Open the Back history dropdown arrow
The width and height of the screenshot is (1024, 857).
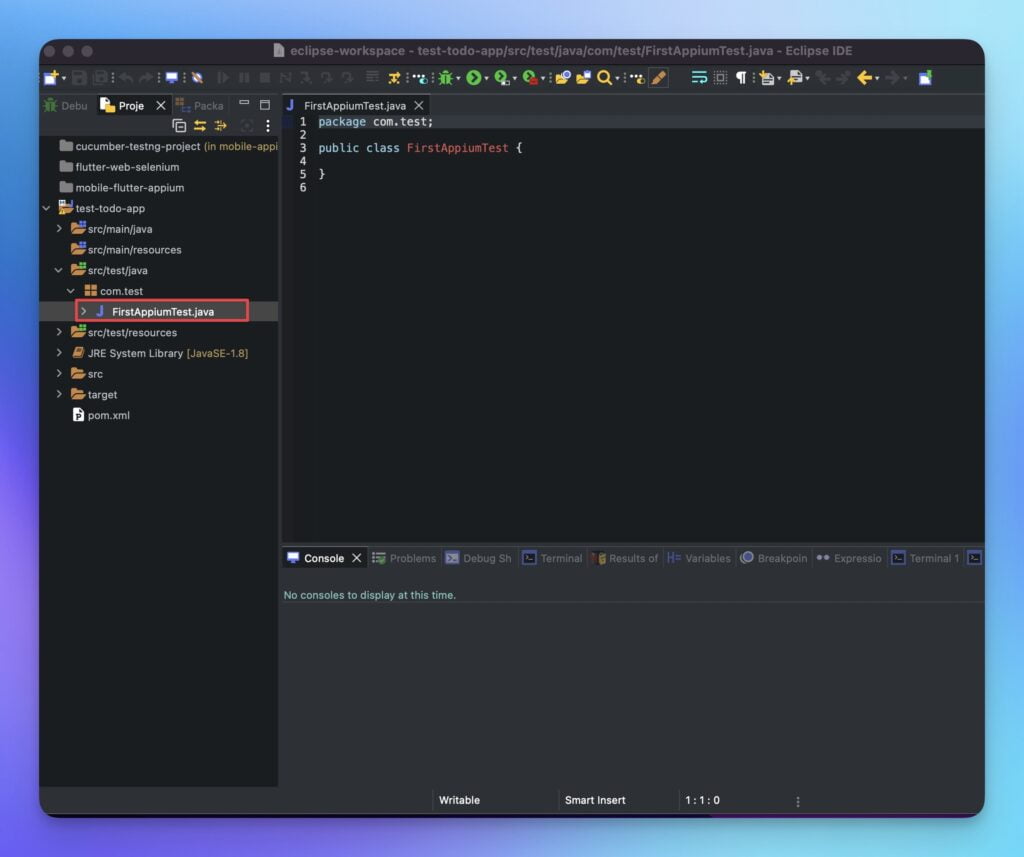click(877, 78)
